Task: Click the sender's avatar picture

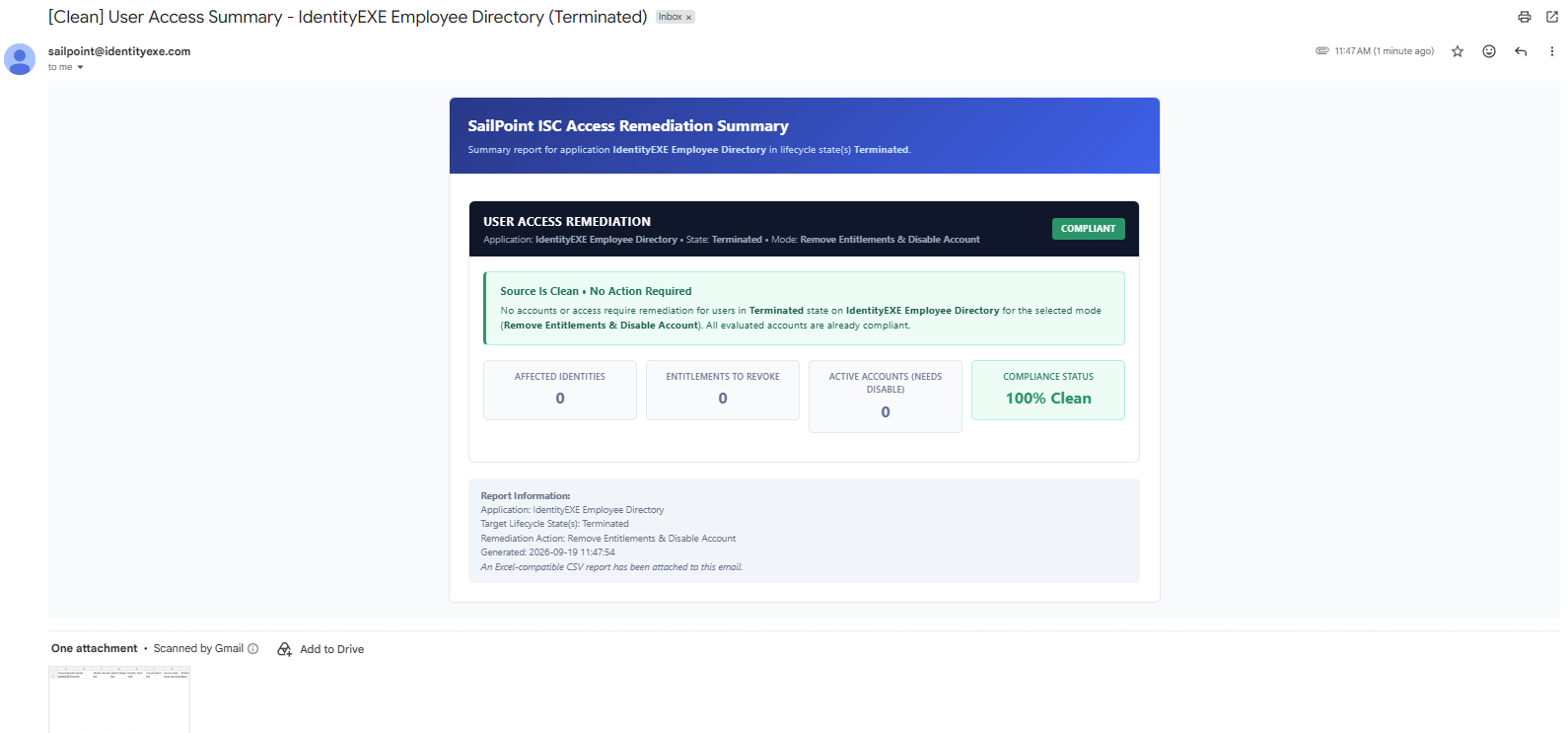Action: [x=20, y=59]
